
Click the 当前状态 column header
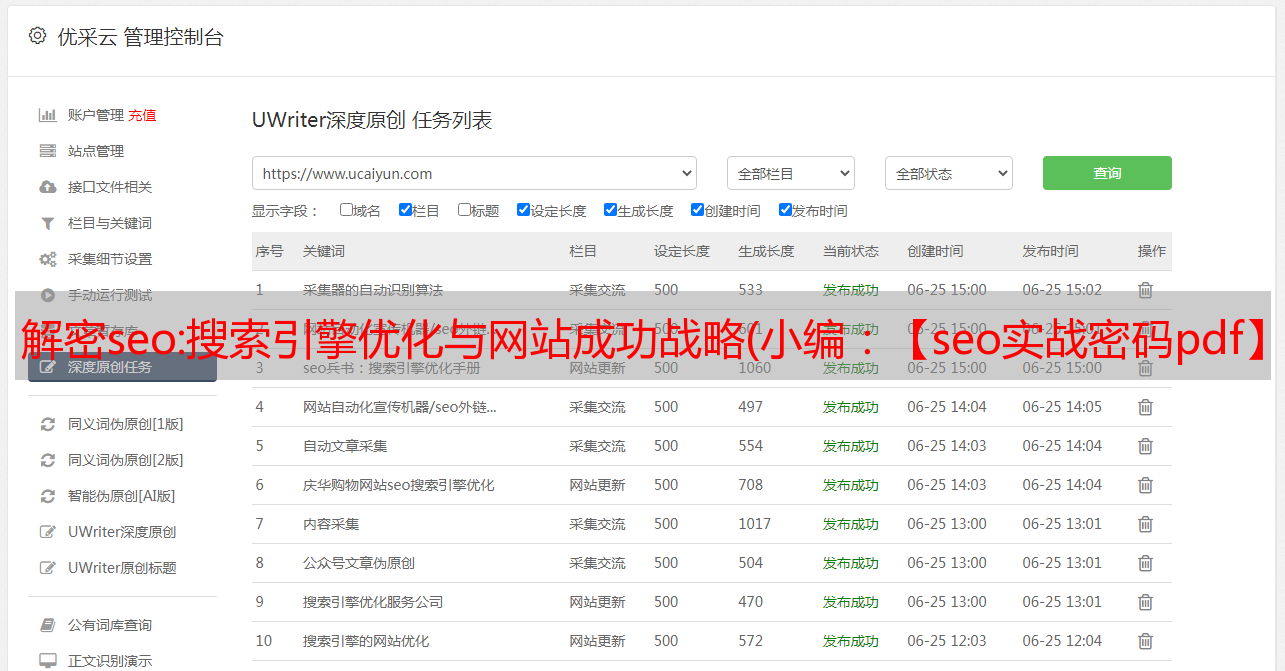click(x=851, y=251)
